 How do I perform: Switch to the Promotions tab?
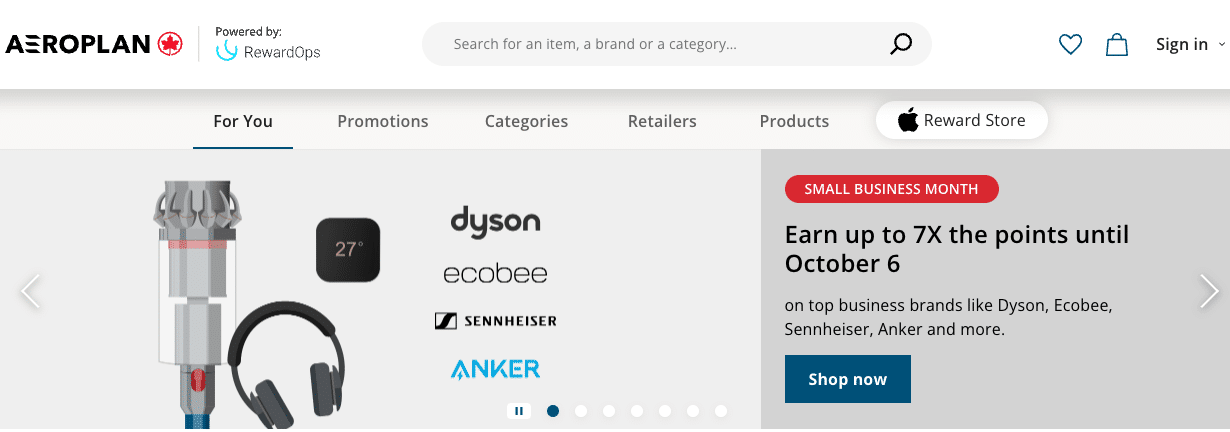coord(383,121)
